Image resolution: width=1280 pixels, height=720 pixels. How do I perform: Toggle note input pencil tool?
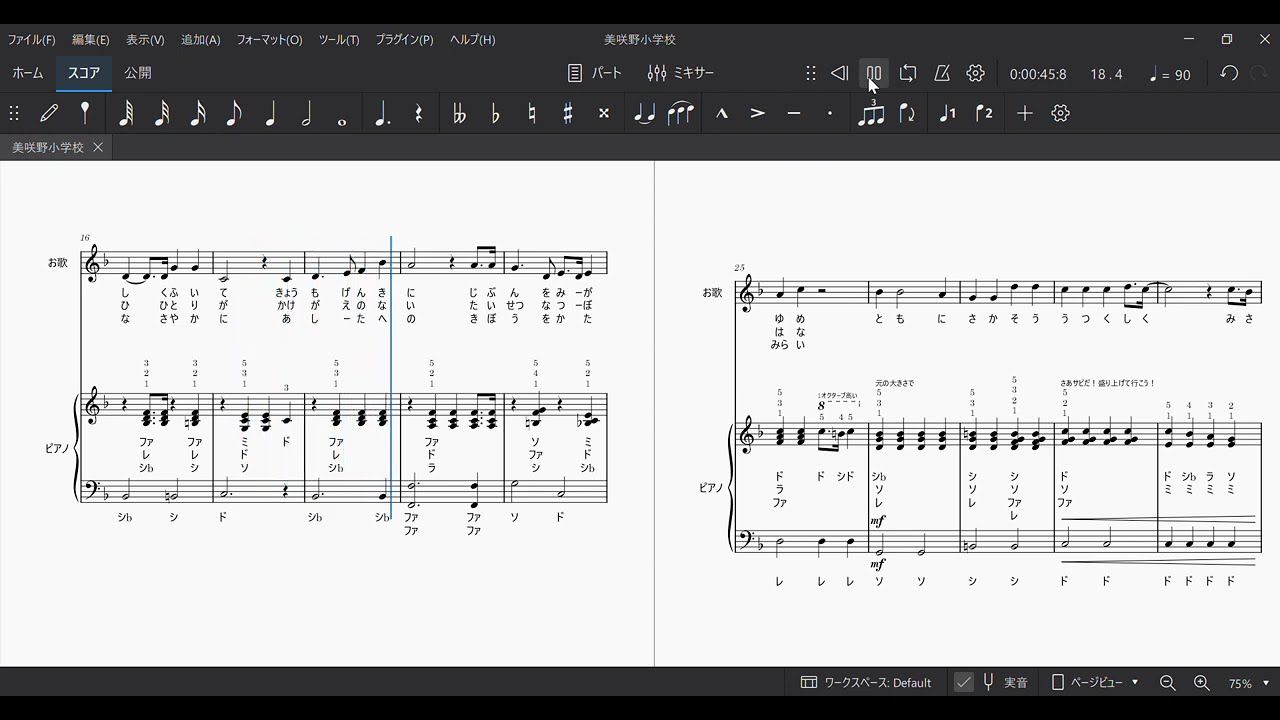[49, 113]
